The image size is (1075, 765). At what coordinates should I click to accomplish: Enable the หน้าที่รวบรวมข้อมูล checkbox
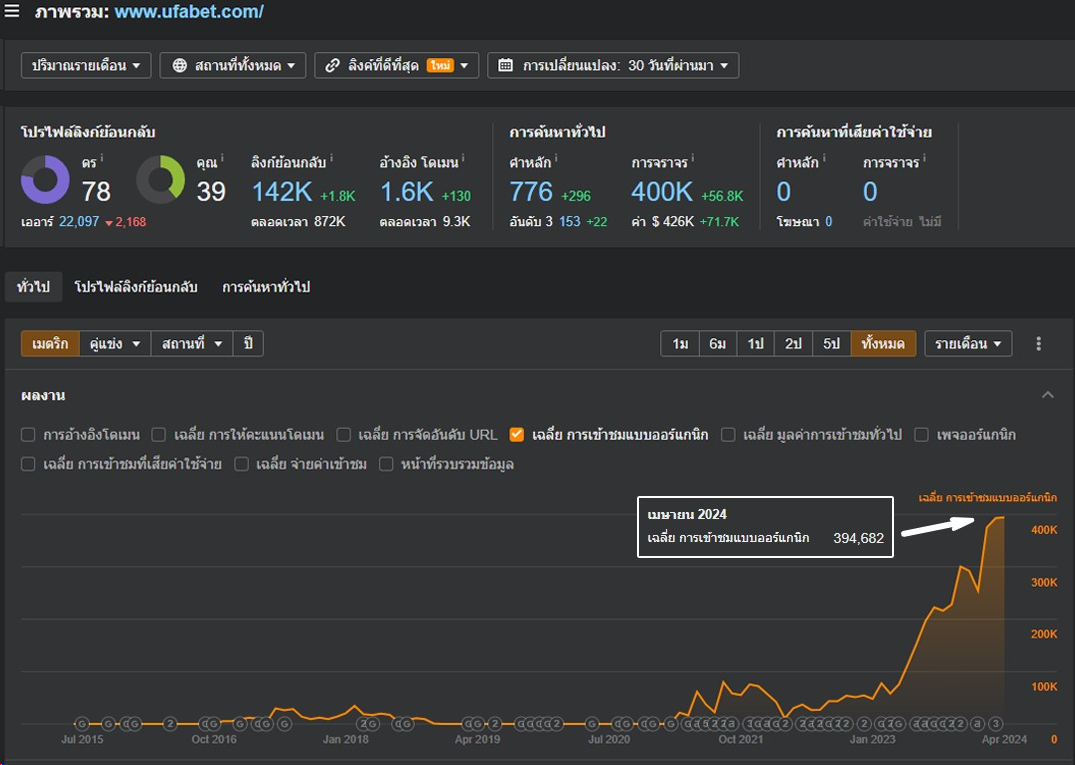tap(386, 464)
